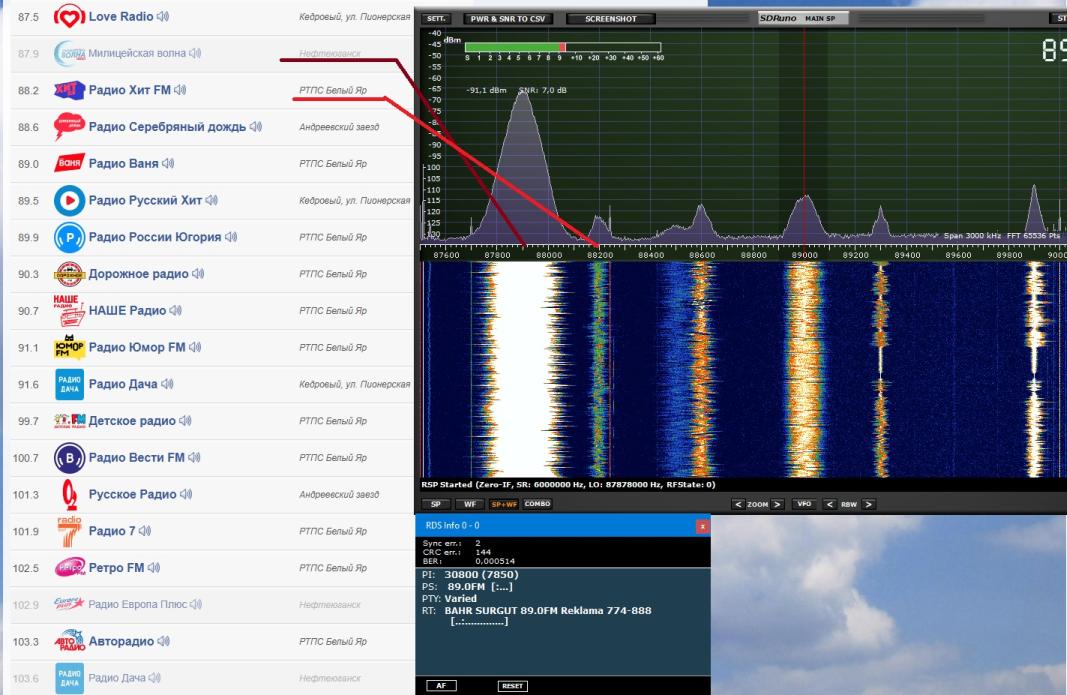Select the SP+WF display mode
Image resolution: width=1067 pixels, height=695 pixels.
(504, 504)
